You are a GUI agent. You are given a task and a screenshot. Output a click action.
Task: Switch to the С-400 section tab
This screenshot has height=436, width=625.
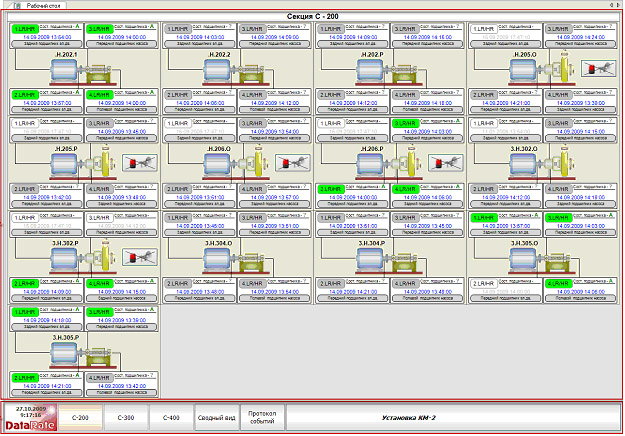coord(171,418)
